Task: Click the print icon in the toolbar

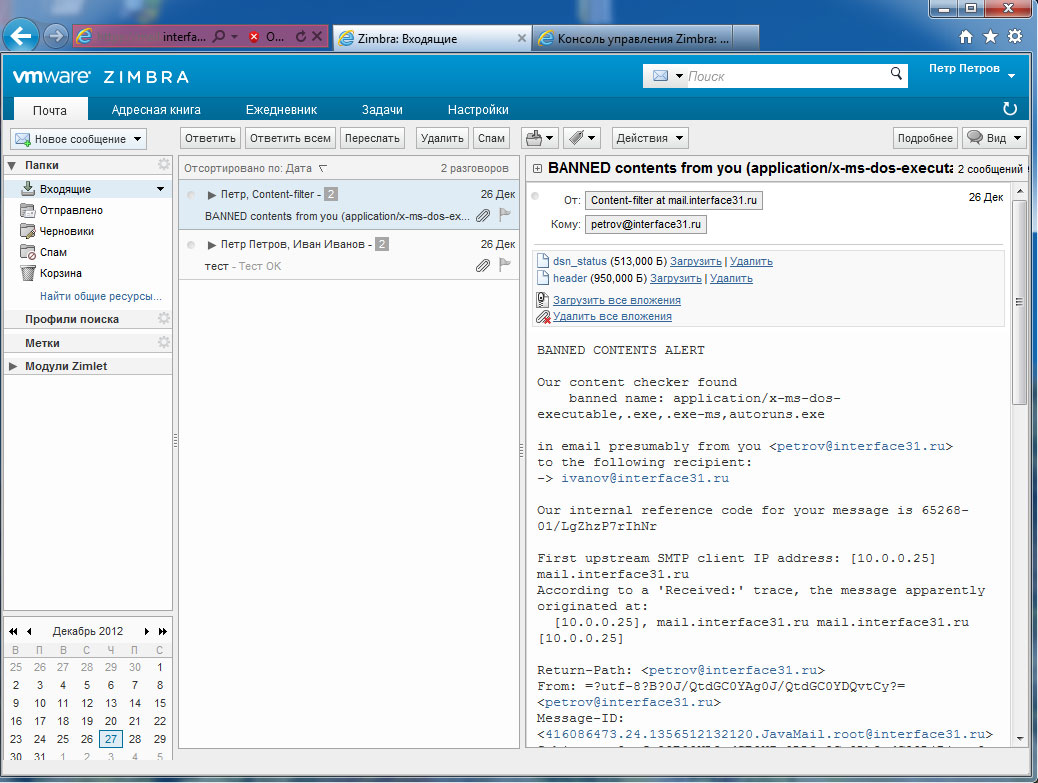Action: [535, 138]
